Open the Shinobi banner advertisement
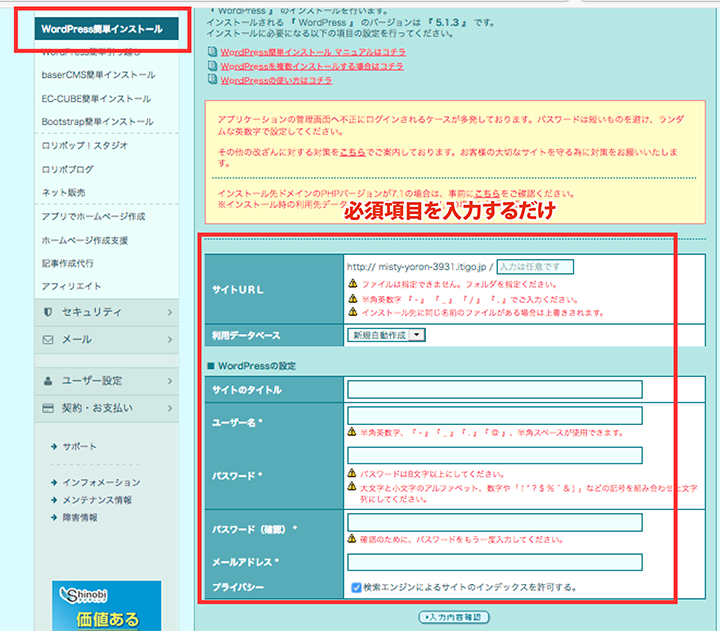Viewport: 720px width, 631px height. pyautogui.click(x=107, y=606)
